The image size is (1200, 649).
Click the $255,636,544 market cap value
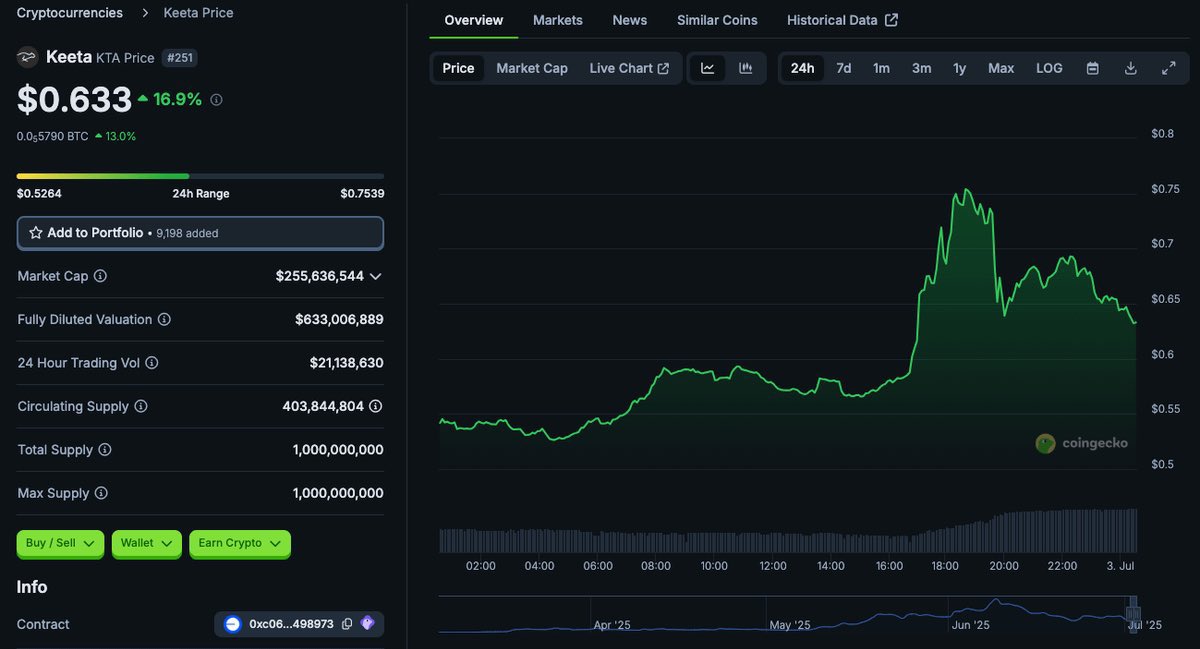[x=320, y=276]
